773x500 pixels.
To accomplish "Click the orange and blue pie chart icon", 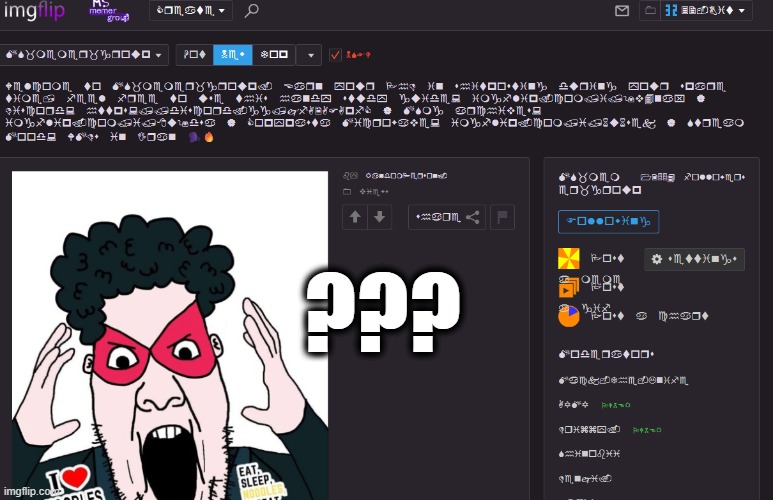I will coord(568,316).
